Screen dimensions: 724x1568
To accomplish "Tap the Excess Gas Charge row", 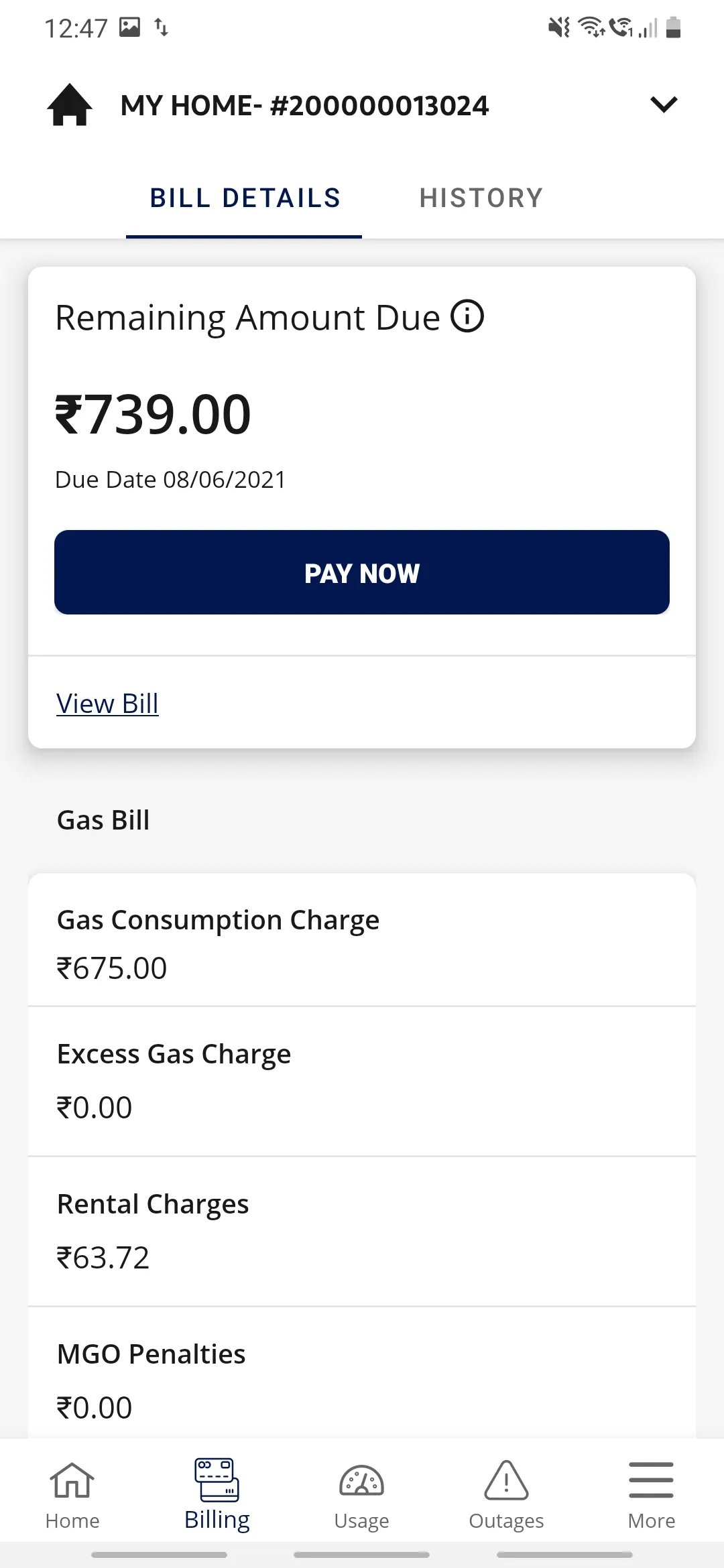I will click(361, 1077).
